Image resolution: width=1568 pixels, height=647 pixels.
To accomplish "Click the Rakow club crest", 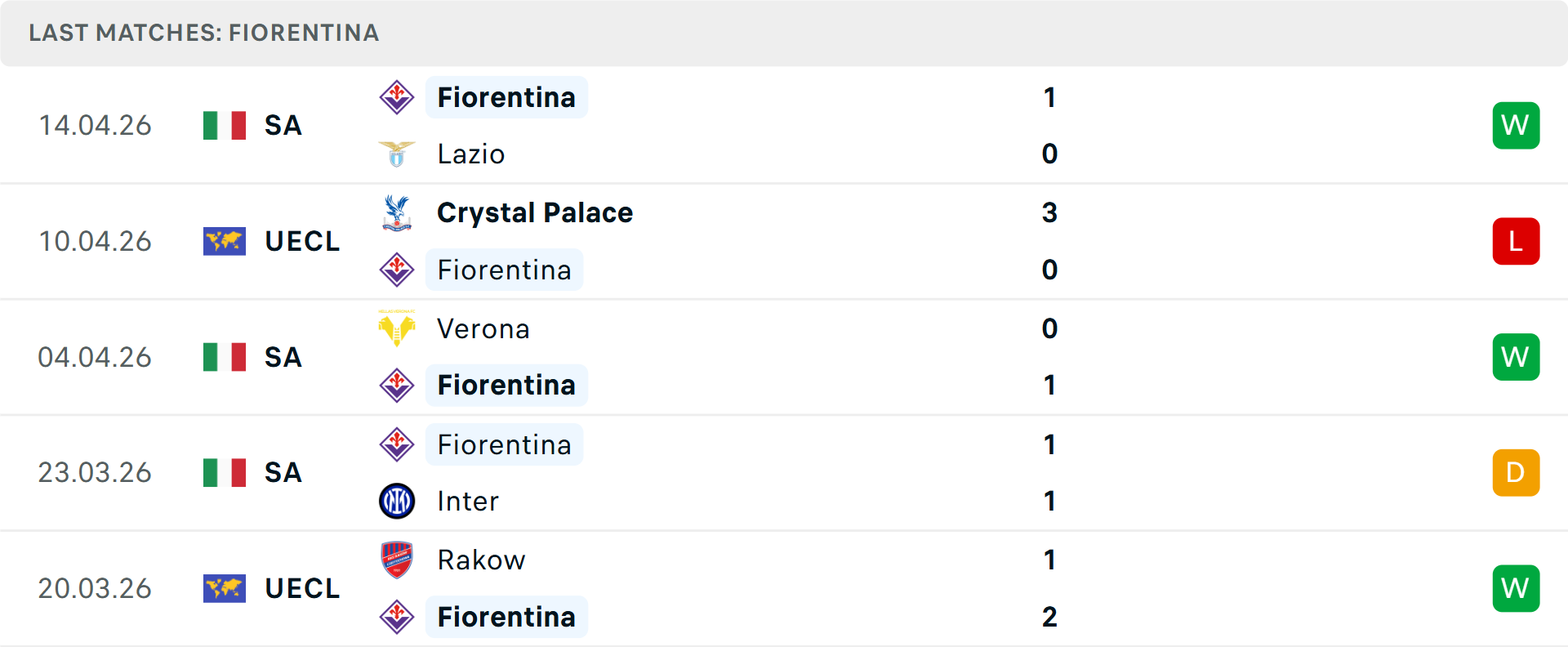I will (x=397, y=560).
